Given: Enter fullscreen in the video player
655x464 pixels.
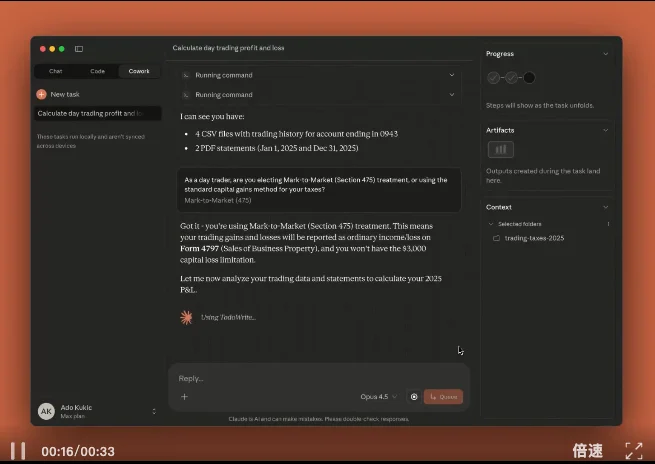Looking at the screenshot, I should pyautogui.click(x=634, y=451).
